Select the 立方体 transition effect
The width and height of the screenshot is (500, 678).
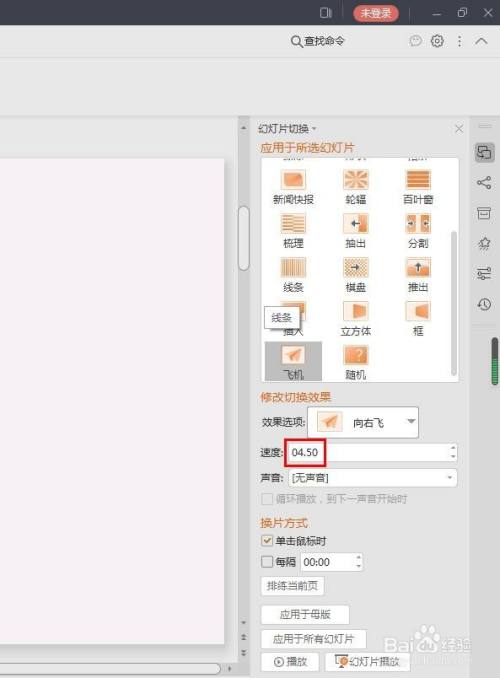[x=356, y=319]
